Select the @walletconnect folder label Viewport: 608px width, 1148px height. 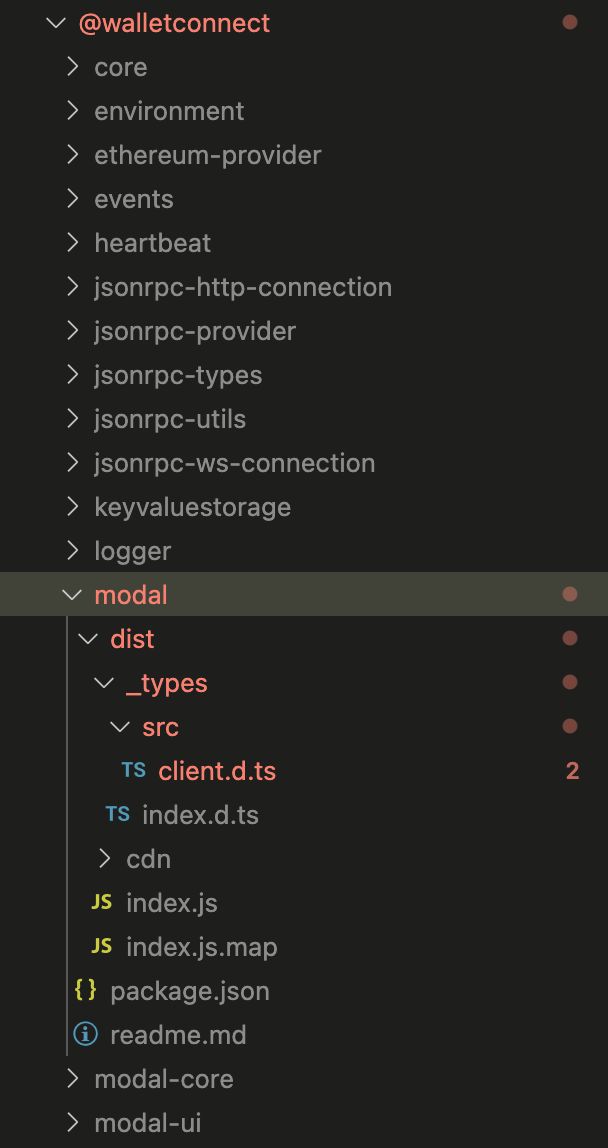[x=174, y=23]
